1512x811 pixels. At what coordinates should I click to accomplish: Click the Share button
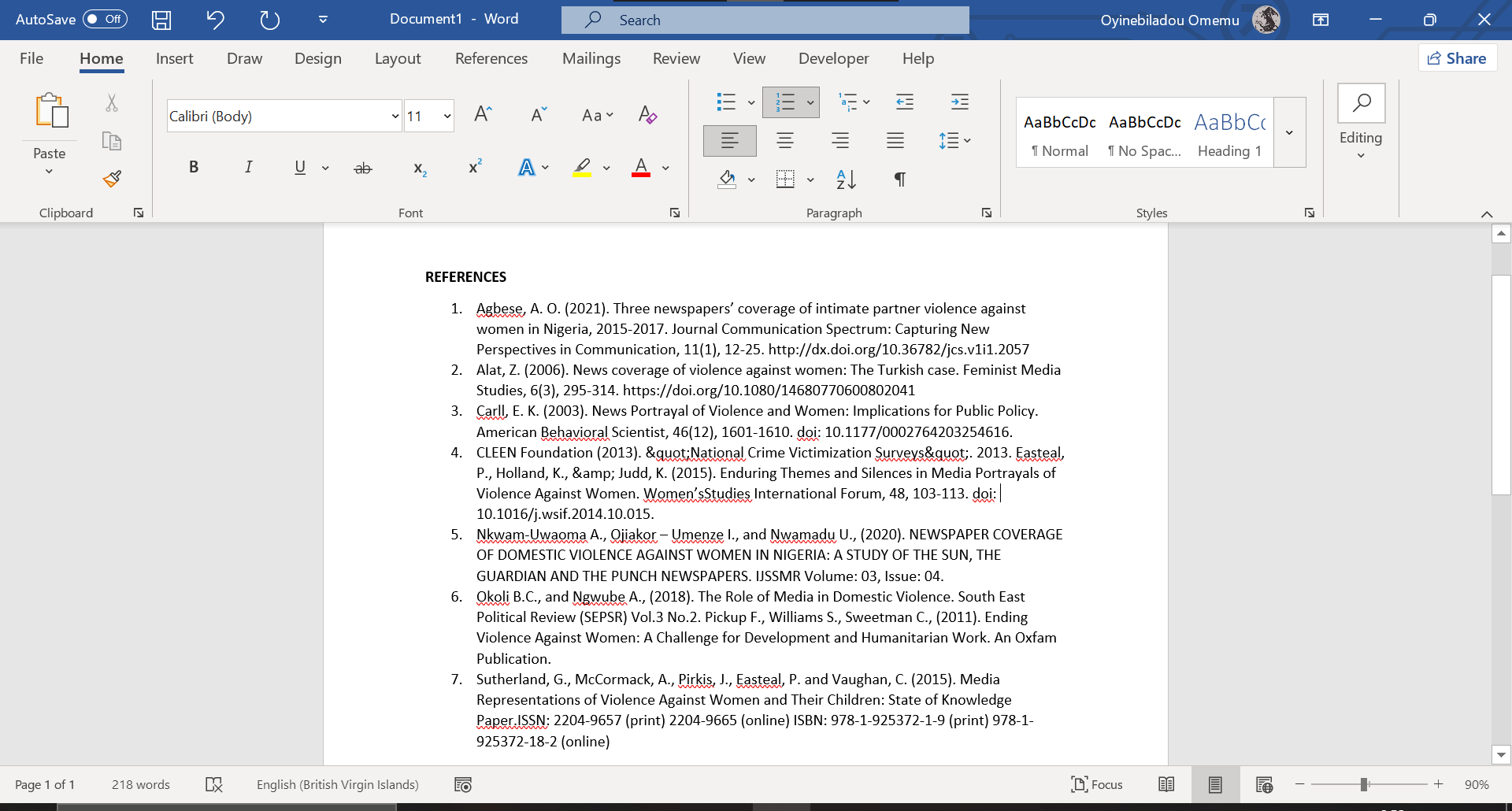tap(1457, 57)
